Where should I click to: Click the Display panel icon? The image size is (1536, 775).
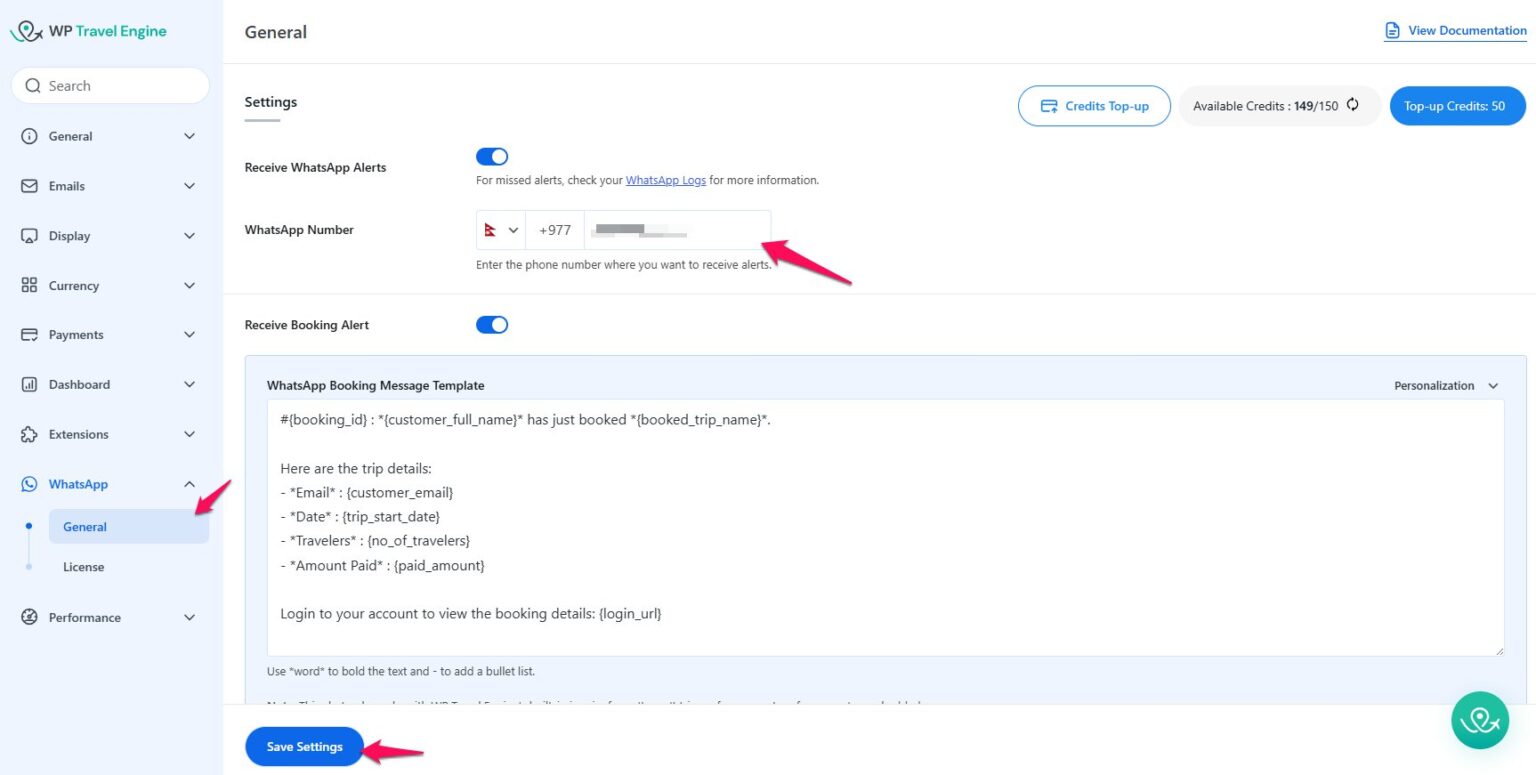point(29,236)
